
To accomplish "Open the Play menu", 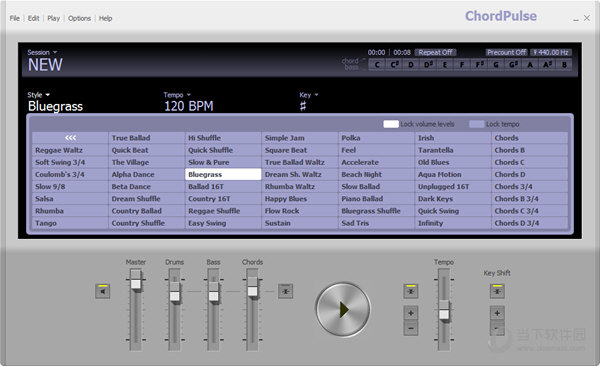I will pos(54,18).
